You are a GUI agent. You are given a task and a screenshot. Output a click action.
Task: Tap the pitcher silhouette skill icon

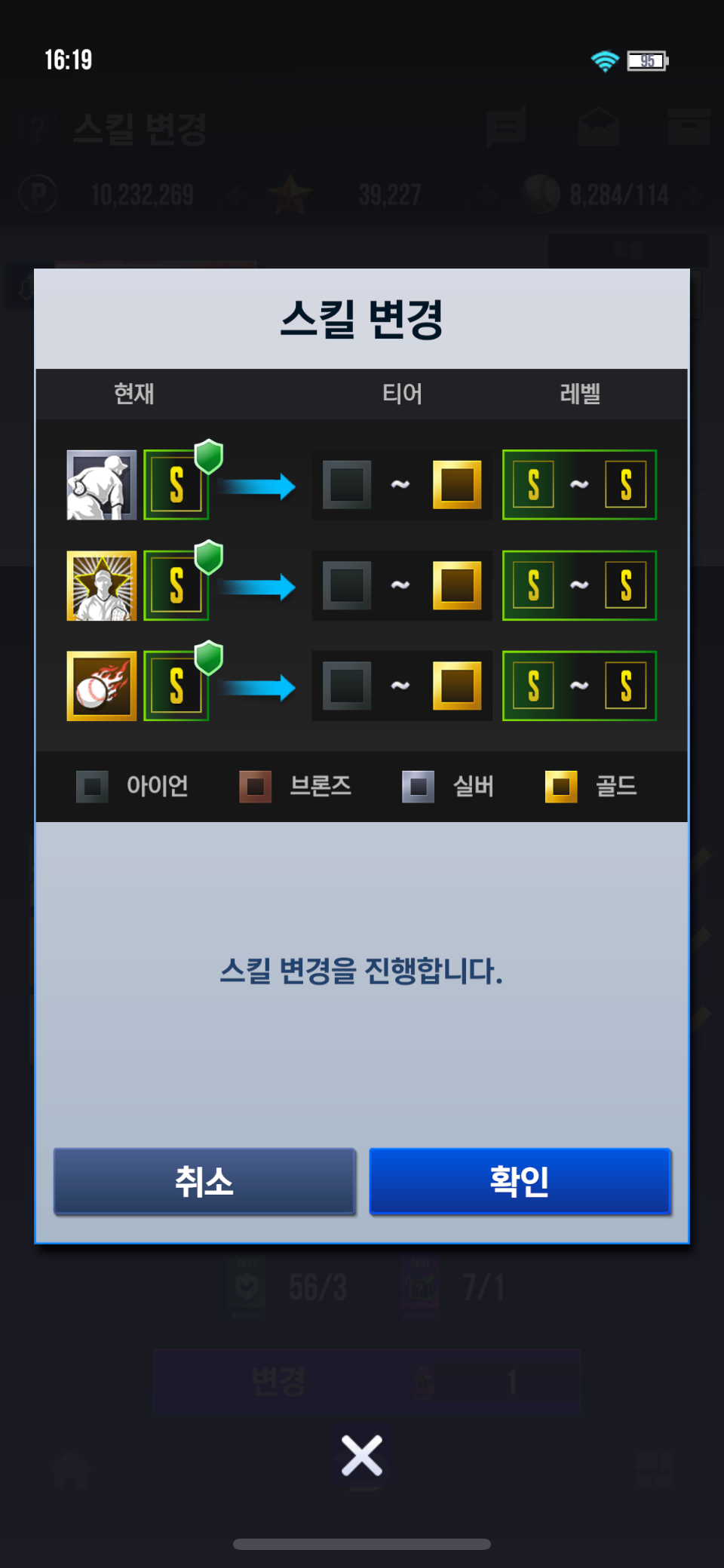(102, 485)
